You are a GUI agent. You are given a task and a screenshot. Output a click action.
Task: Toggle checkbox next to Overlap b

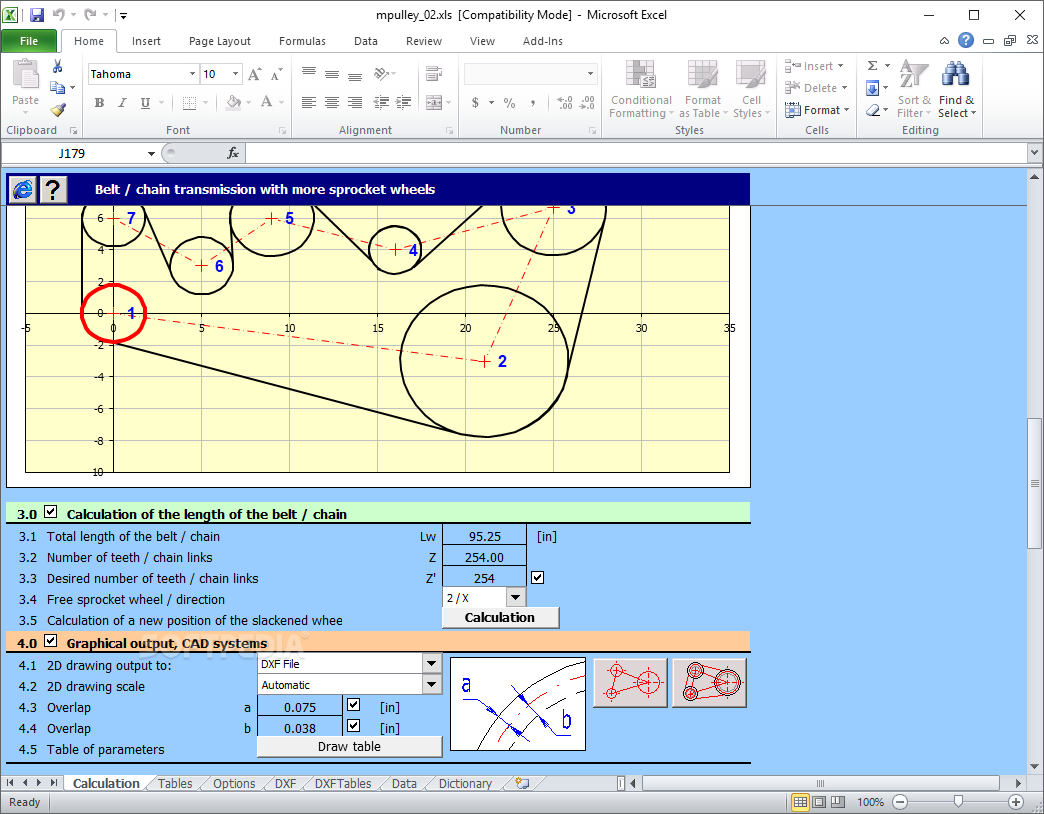[354, 725]
